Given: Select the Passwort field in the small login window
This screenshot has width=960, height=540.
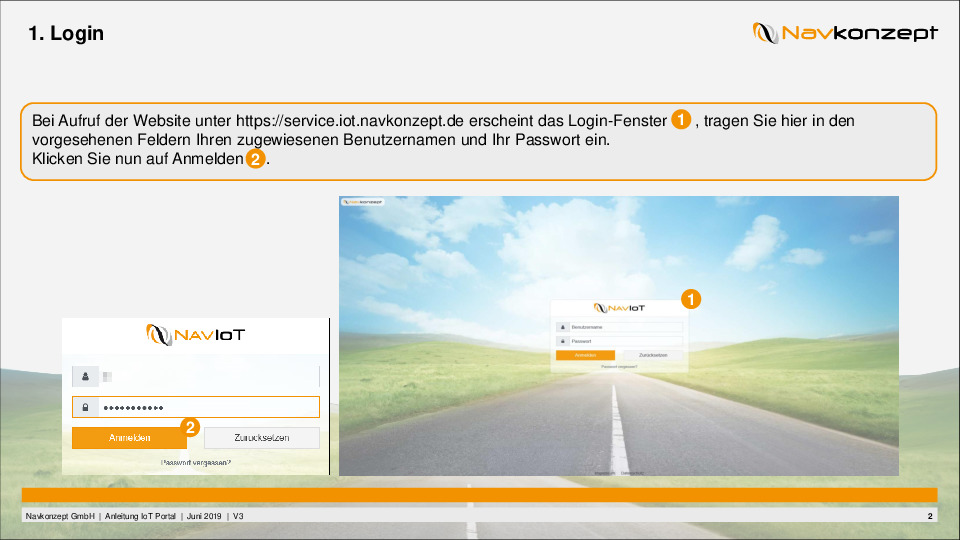Looking at the screenshot, I should (x=626, y=341).
